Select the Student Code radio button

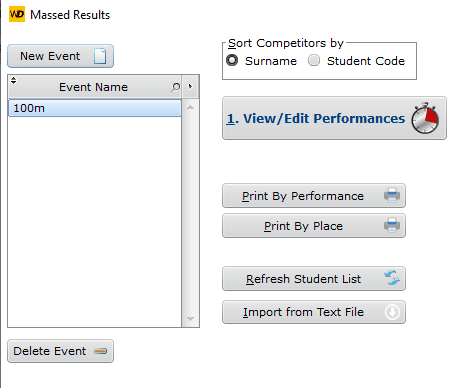pos(314,60)
